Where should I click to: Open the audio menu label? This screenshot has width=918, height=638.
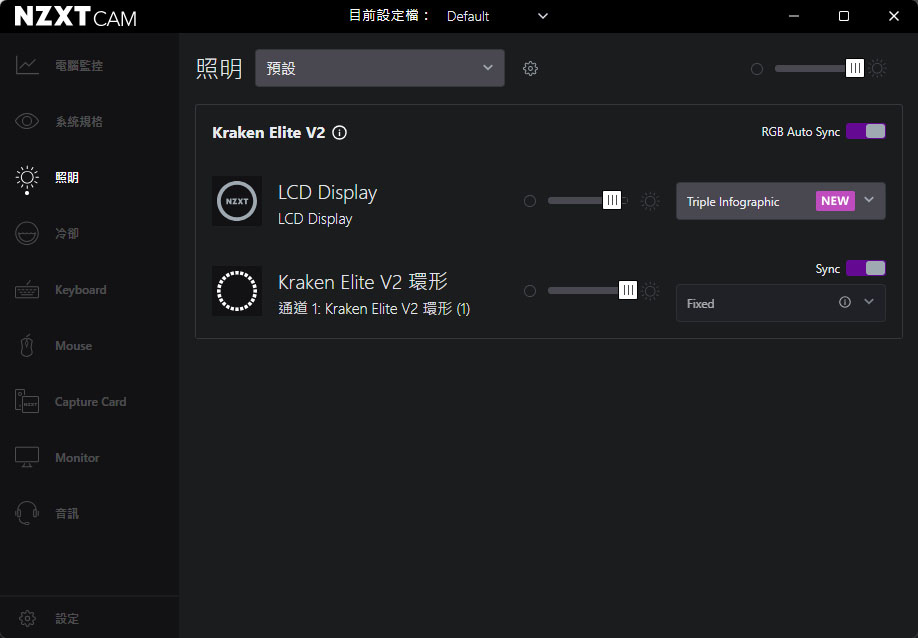[x=67, y=514]
